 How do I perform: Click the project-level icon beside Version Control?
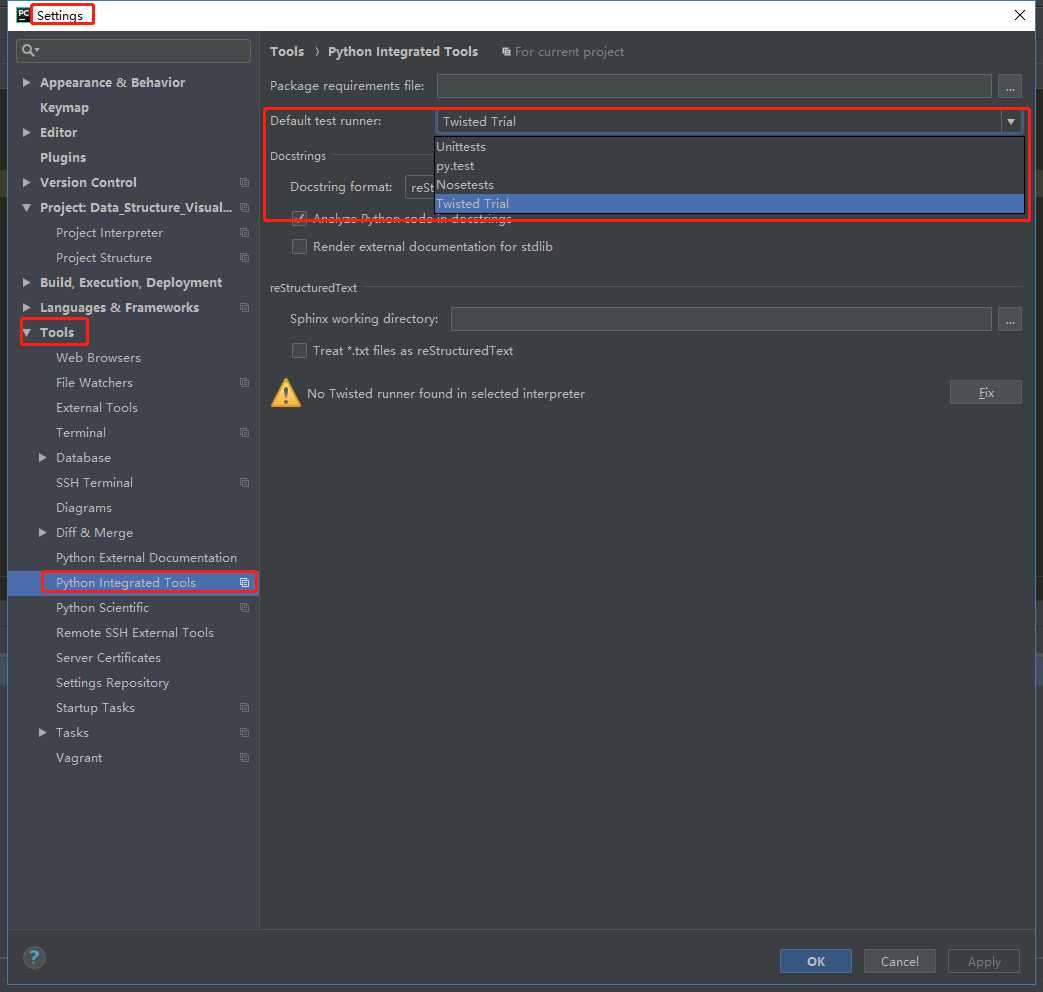click(x=244, y=182)
